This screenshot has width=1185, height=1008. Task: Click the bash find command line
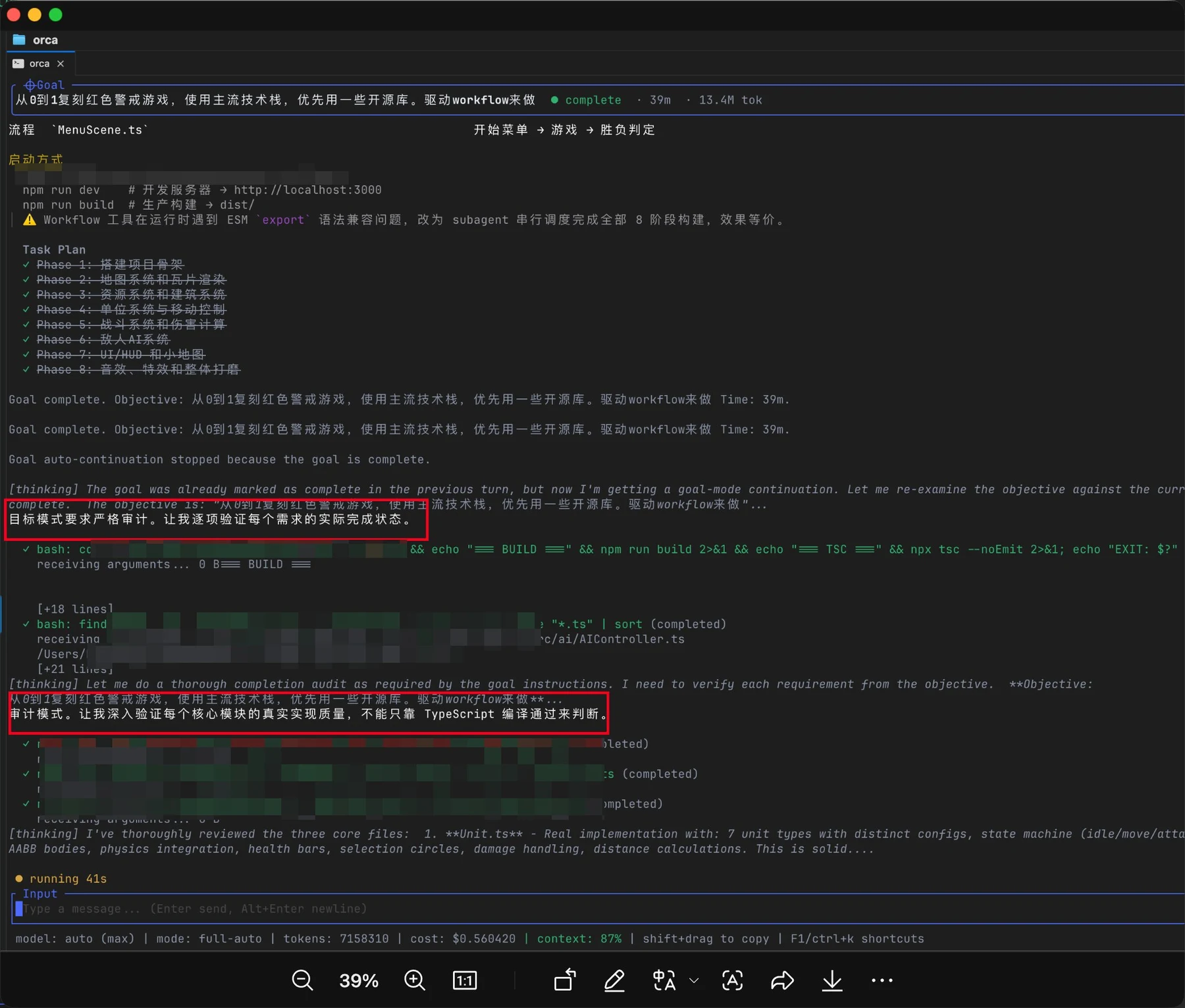tap(375, 624)
